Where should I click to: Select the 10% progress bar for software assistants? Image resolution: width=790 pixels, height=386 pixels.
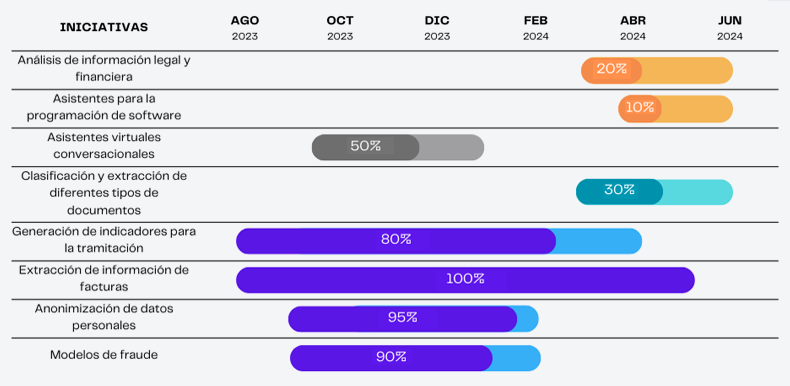(676, 109)
